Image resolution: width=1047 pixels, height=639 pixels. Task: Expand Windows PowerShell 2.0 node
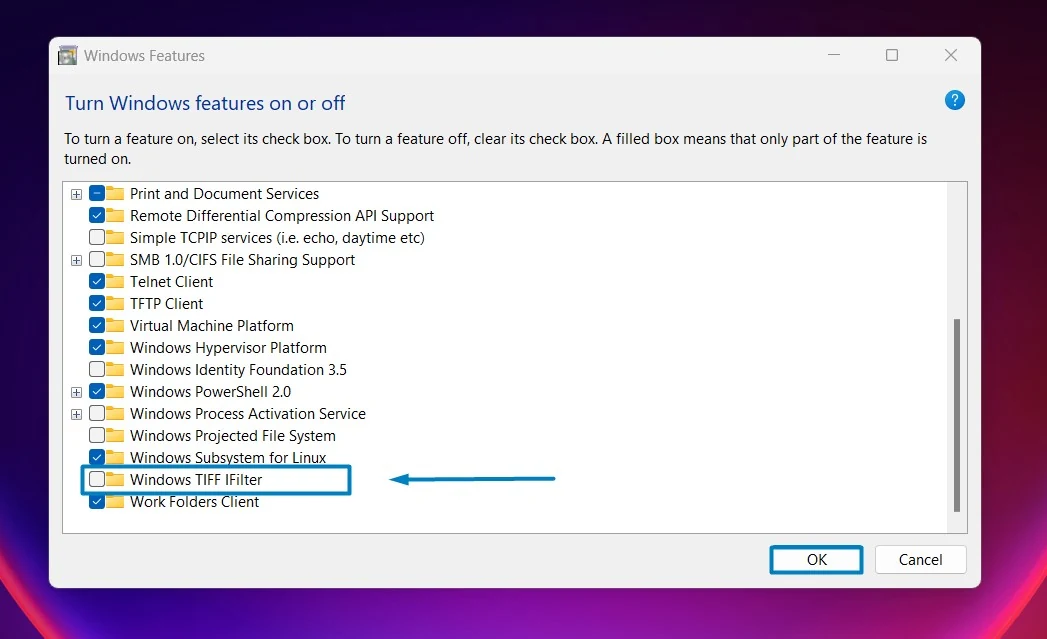(x=76, y=393)
